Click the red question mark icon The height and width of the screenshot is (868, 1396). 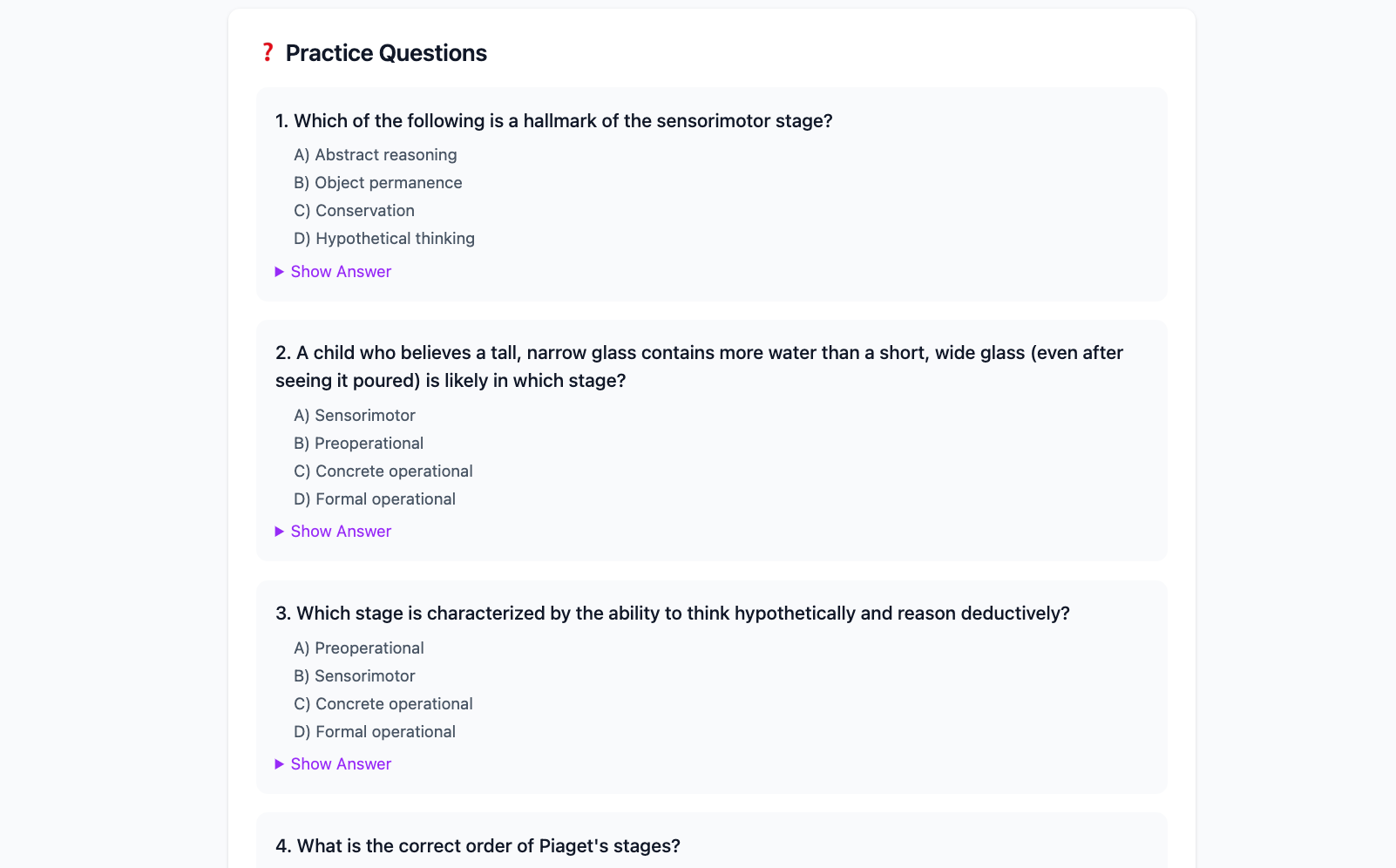tap(268, 52)
